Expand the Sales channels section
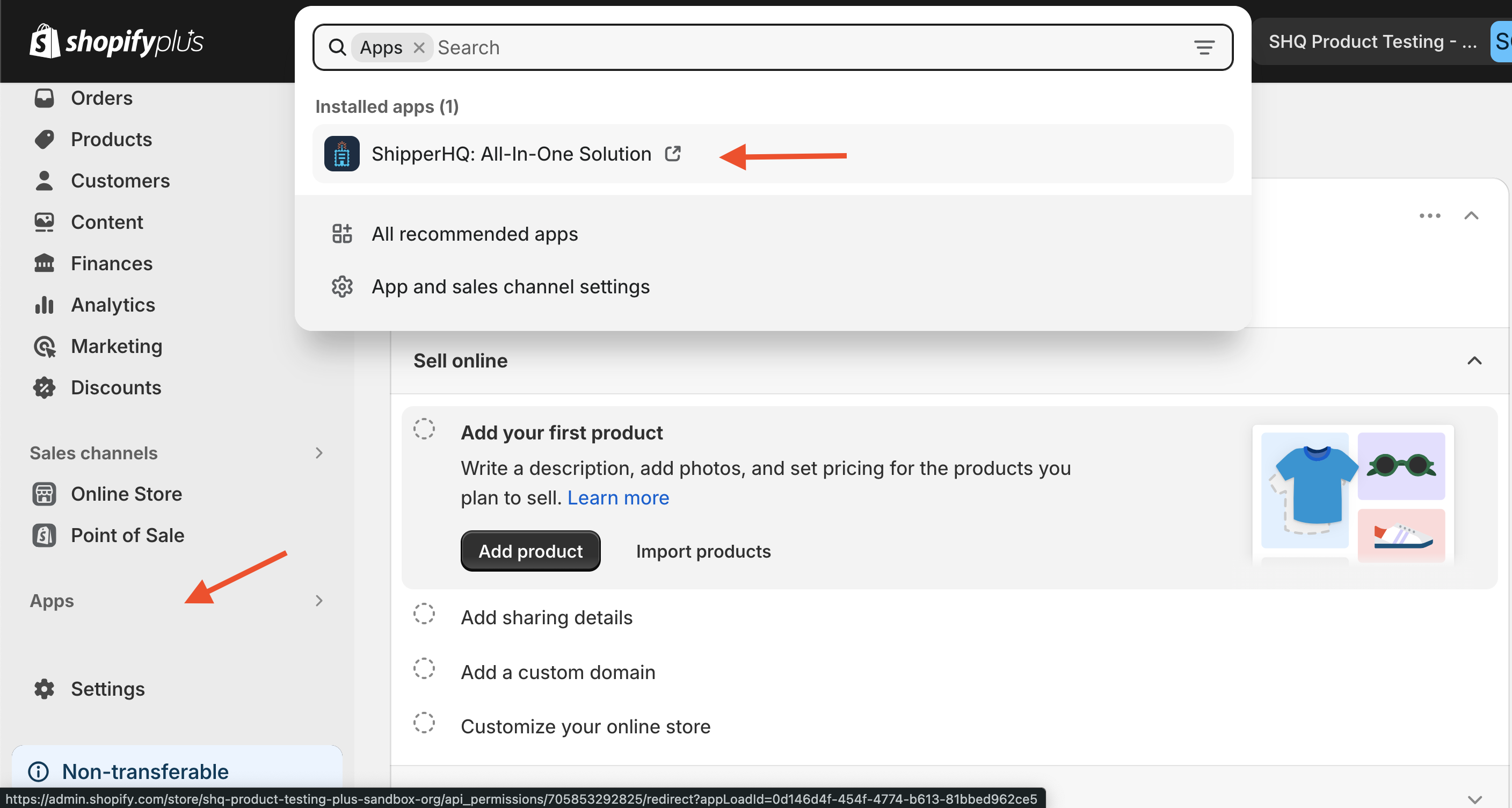The height and width of the screenshot is (808, 1512). coord(319,453)
